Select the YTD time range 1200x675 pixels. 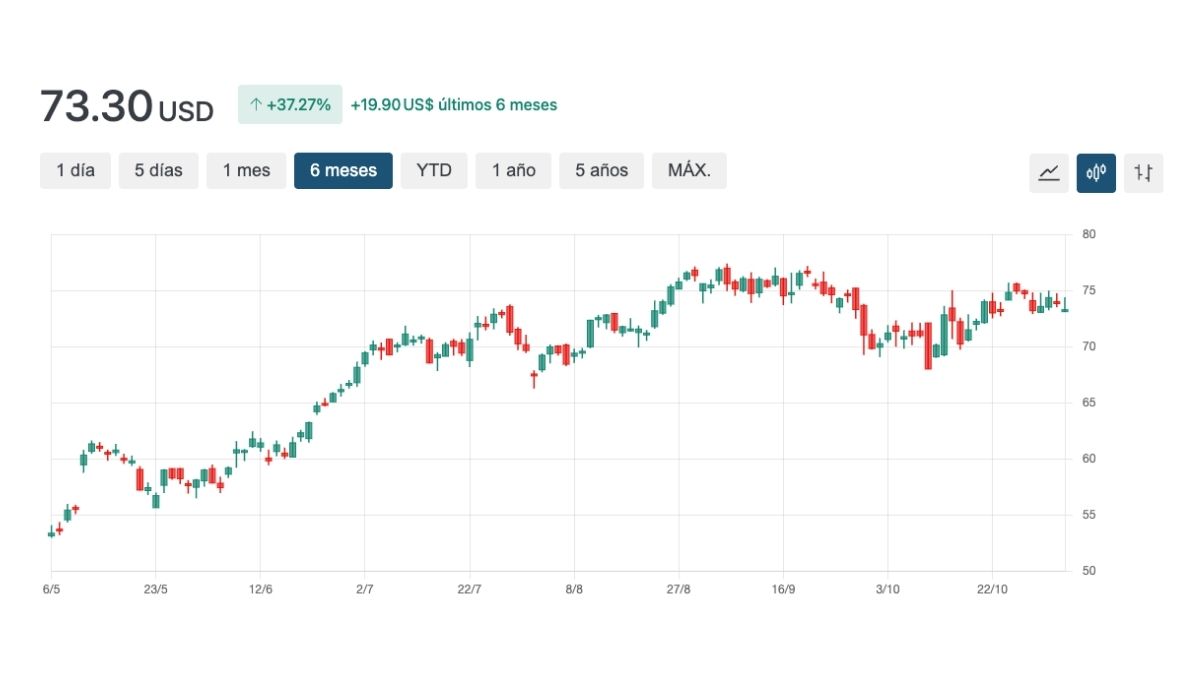tap(434, 170)
